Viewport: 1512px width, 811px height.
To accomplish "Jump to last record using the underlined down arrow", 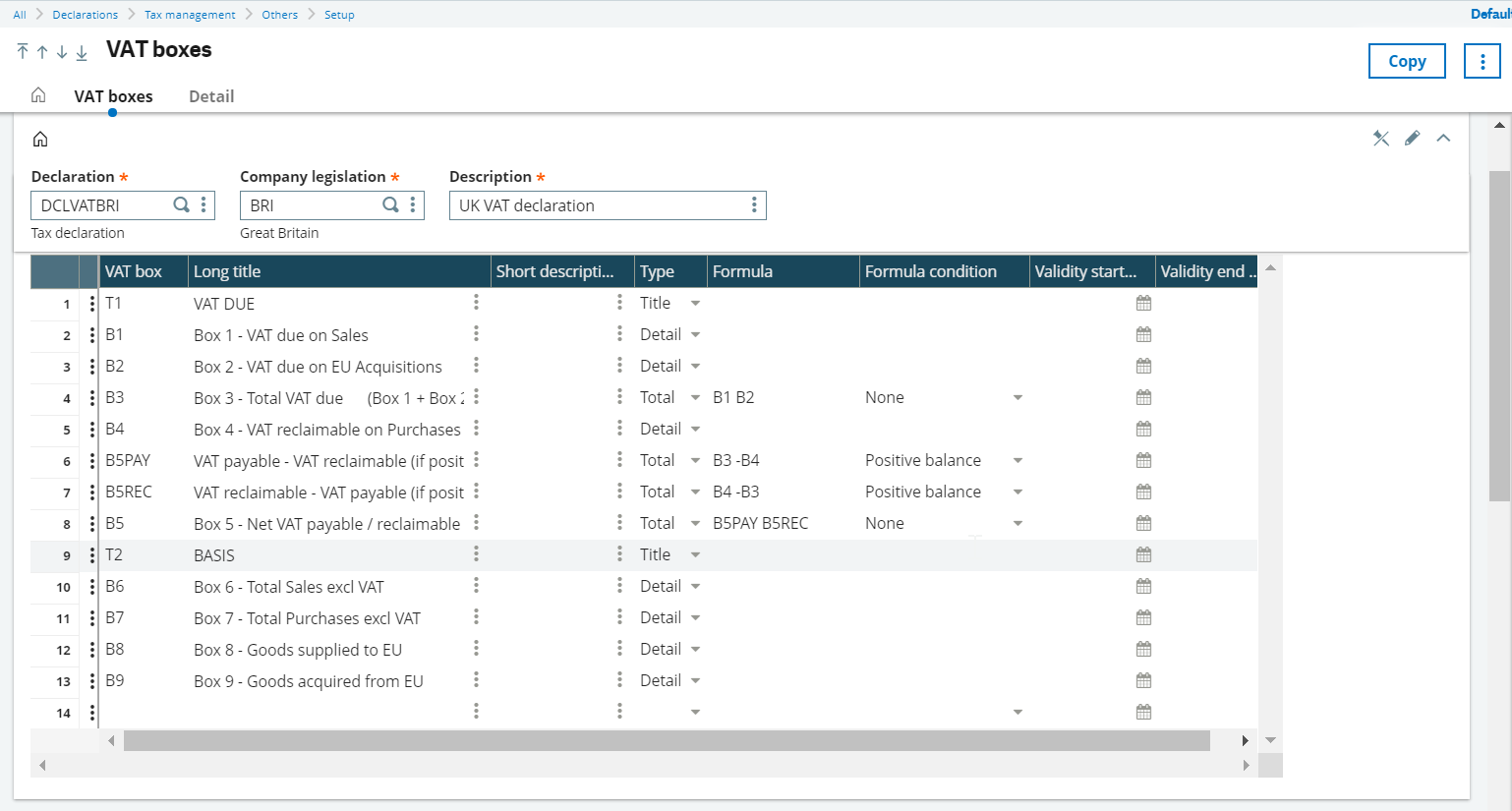I will (x=83, y=50).
